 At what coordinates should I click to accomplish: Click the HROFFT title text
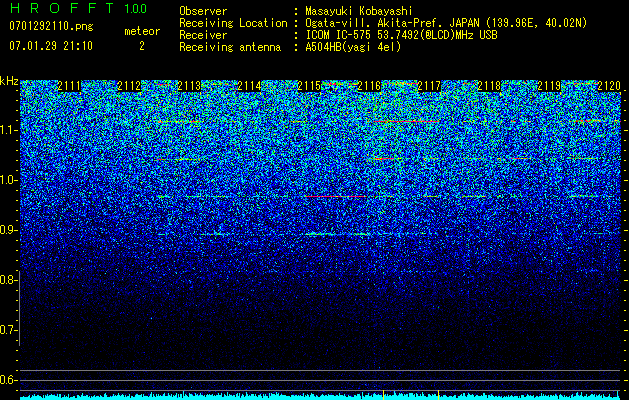click(62, 8)
